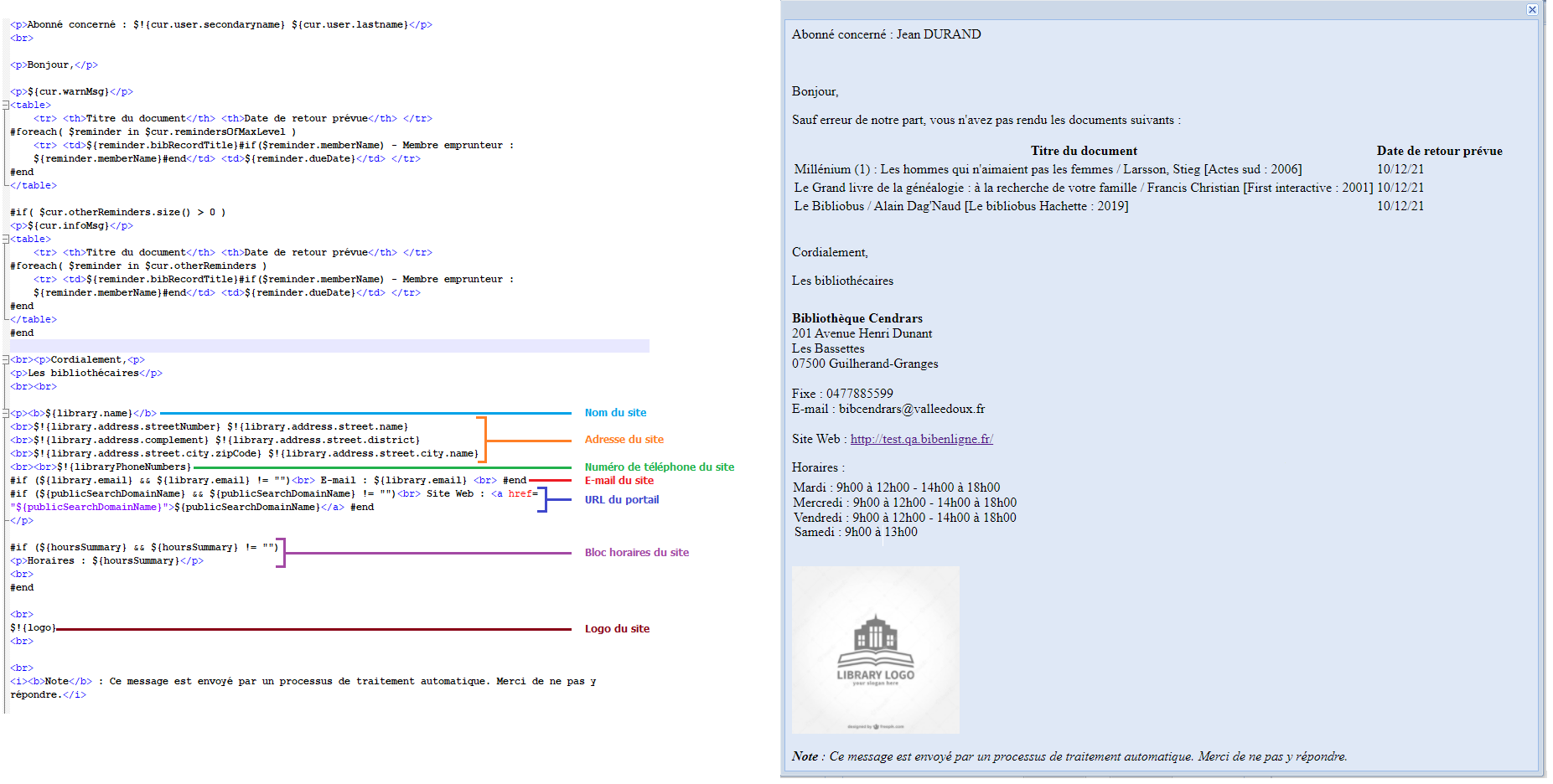Close the email preview panel
This screenshot has height=784, width=1553.
click(1531, 10)
